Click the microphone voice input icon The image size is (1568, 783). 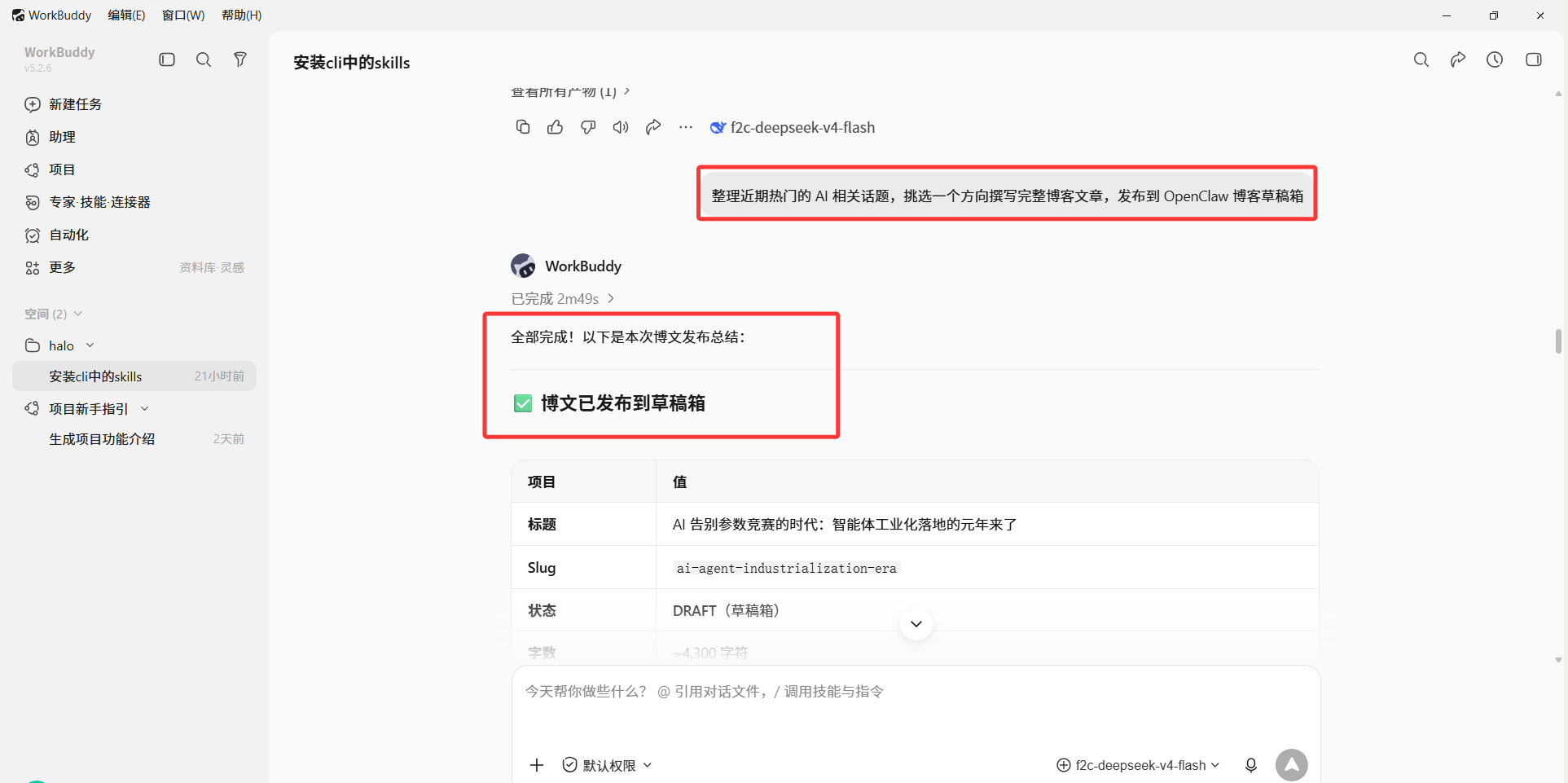1251,765
